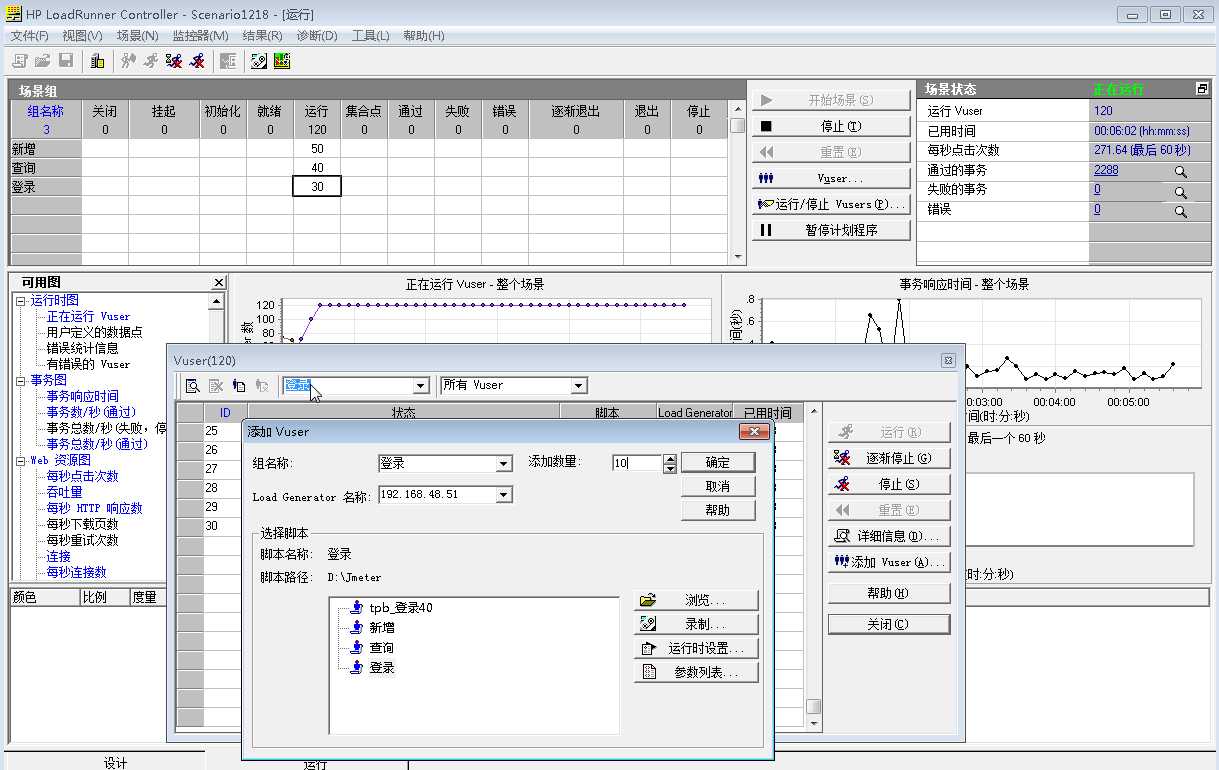This screenshot has height=770, width=1219.
Task: Collapse the 事务图 tree node
Action: pyautogui.click(x=20, y=380)
